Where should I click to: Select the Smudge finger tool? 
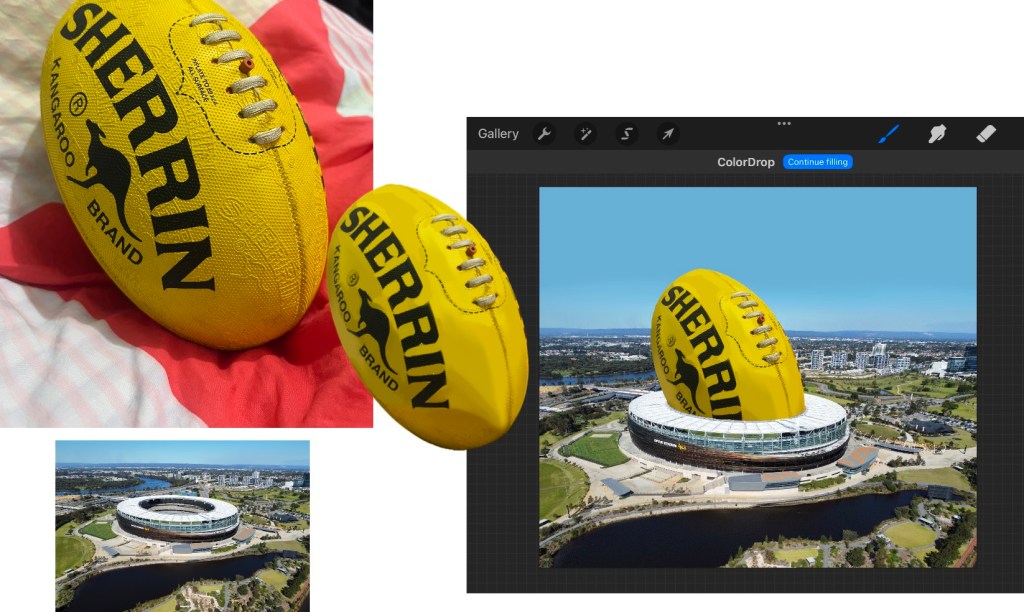click(937, 134)
